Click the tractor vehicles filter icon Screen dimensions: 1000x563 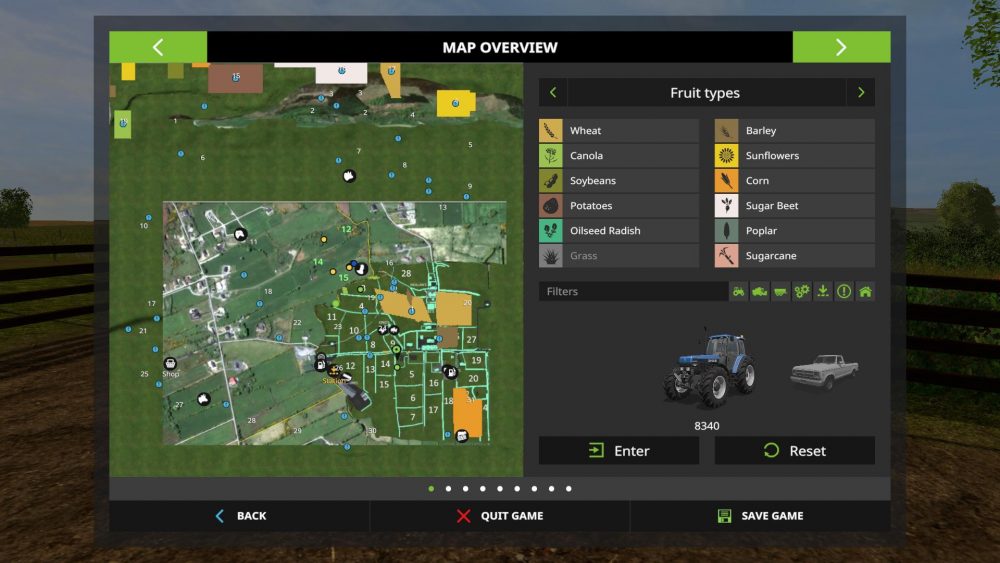pyautogui.click(x=739, y=291)
